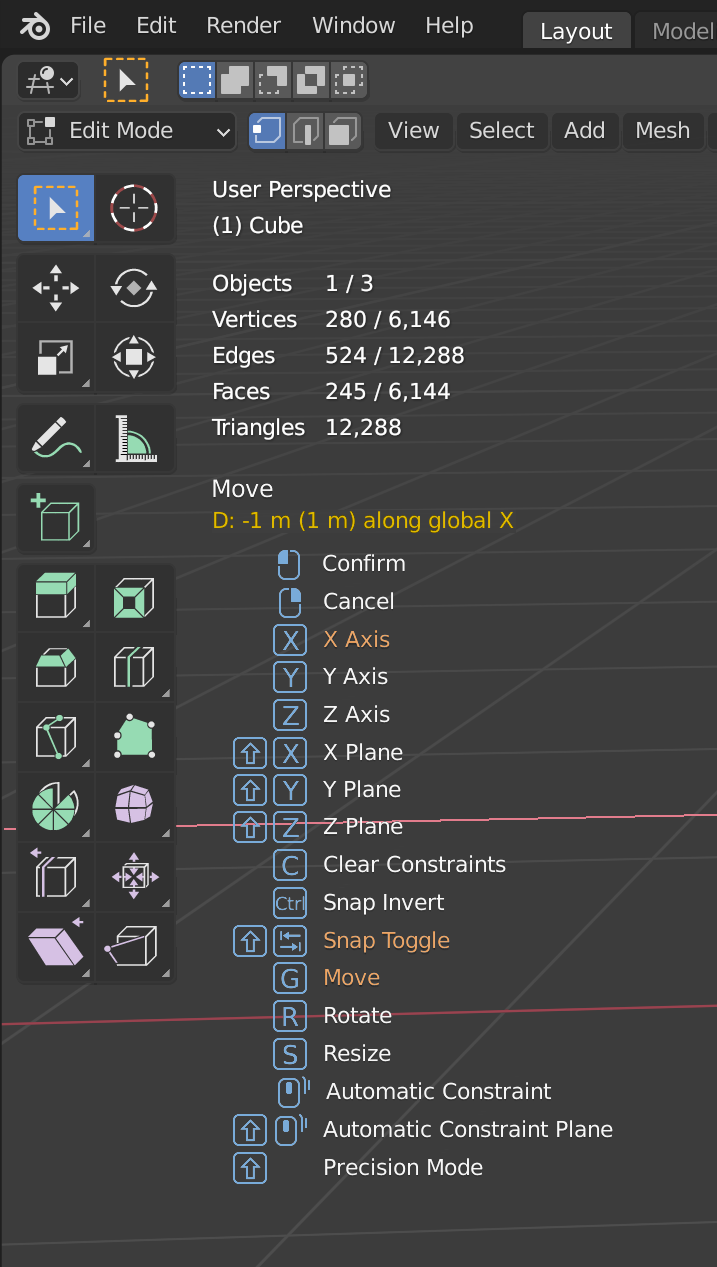Click the 'Clear Constraints' shortcut entry
The height and width of the screenshot is (1267, 717).
pos(414,865)
